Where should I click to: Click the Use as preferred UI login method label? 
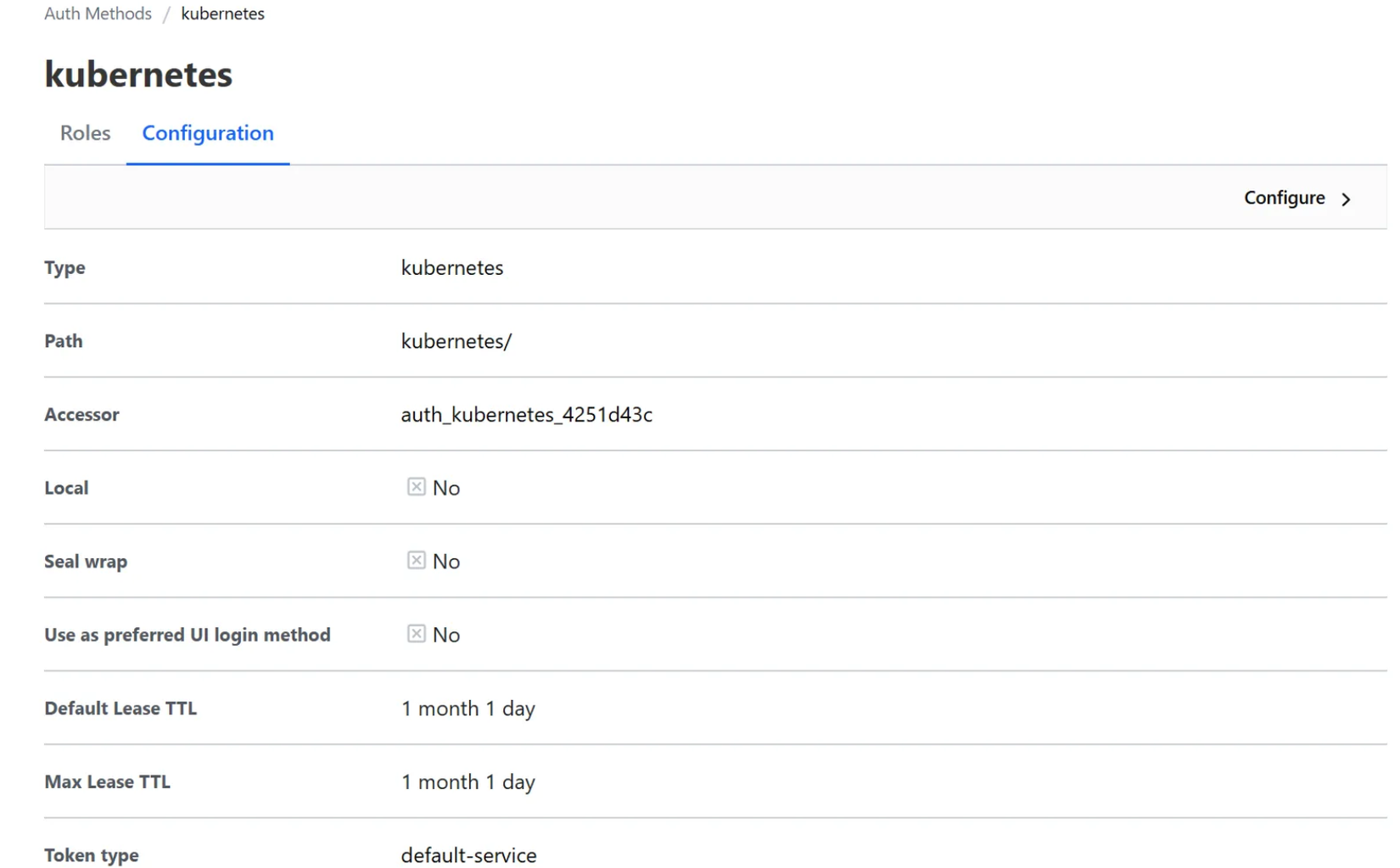click(x=188, y=635)
